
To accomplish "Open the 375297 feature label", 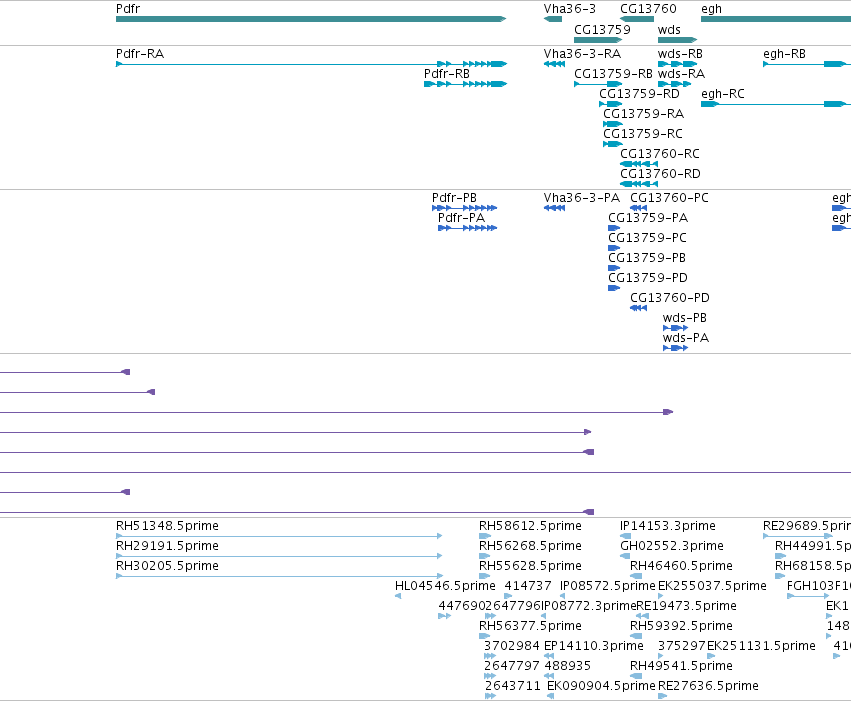I will click(681, 647).
